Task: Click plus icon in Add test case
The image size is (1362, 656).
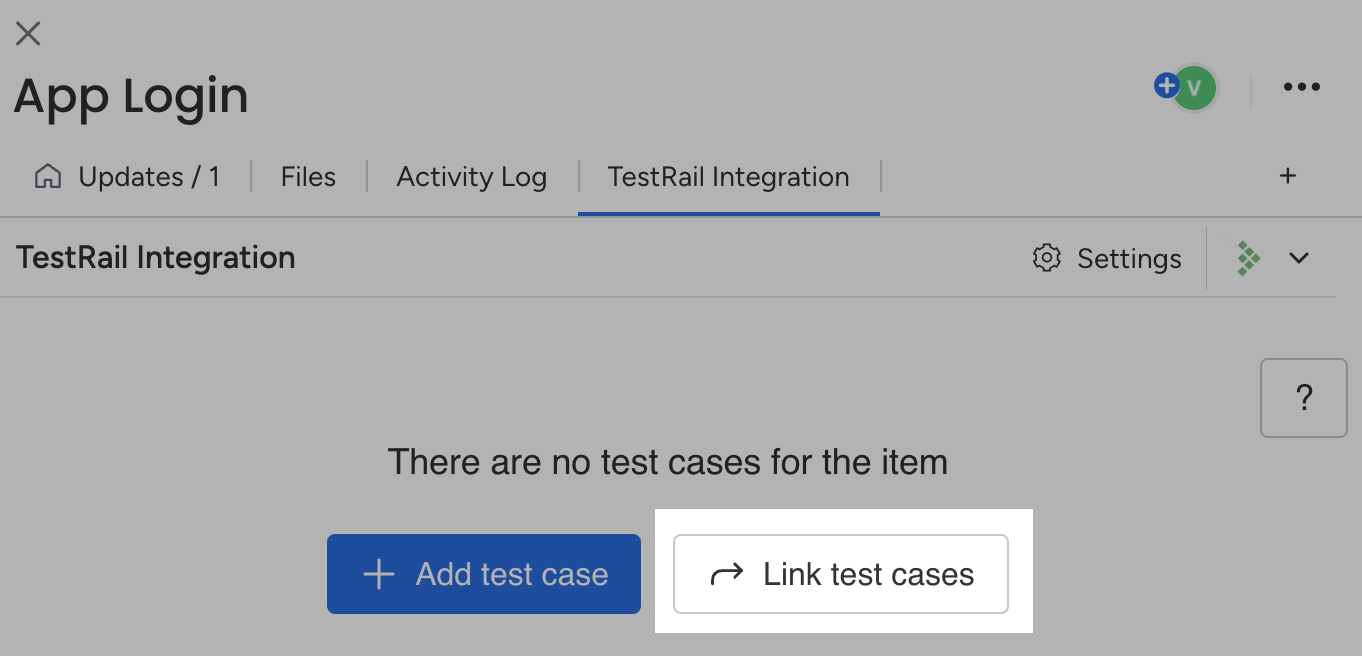Action: (x=378, y=574)
